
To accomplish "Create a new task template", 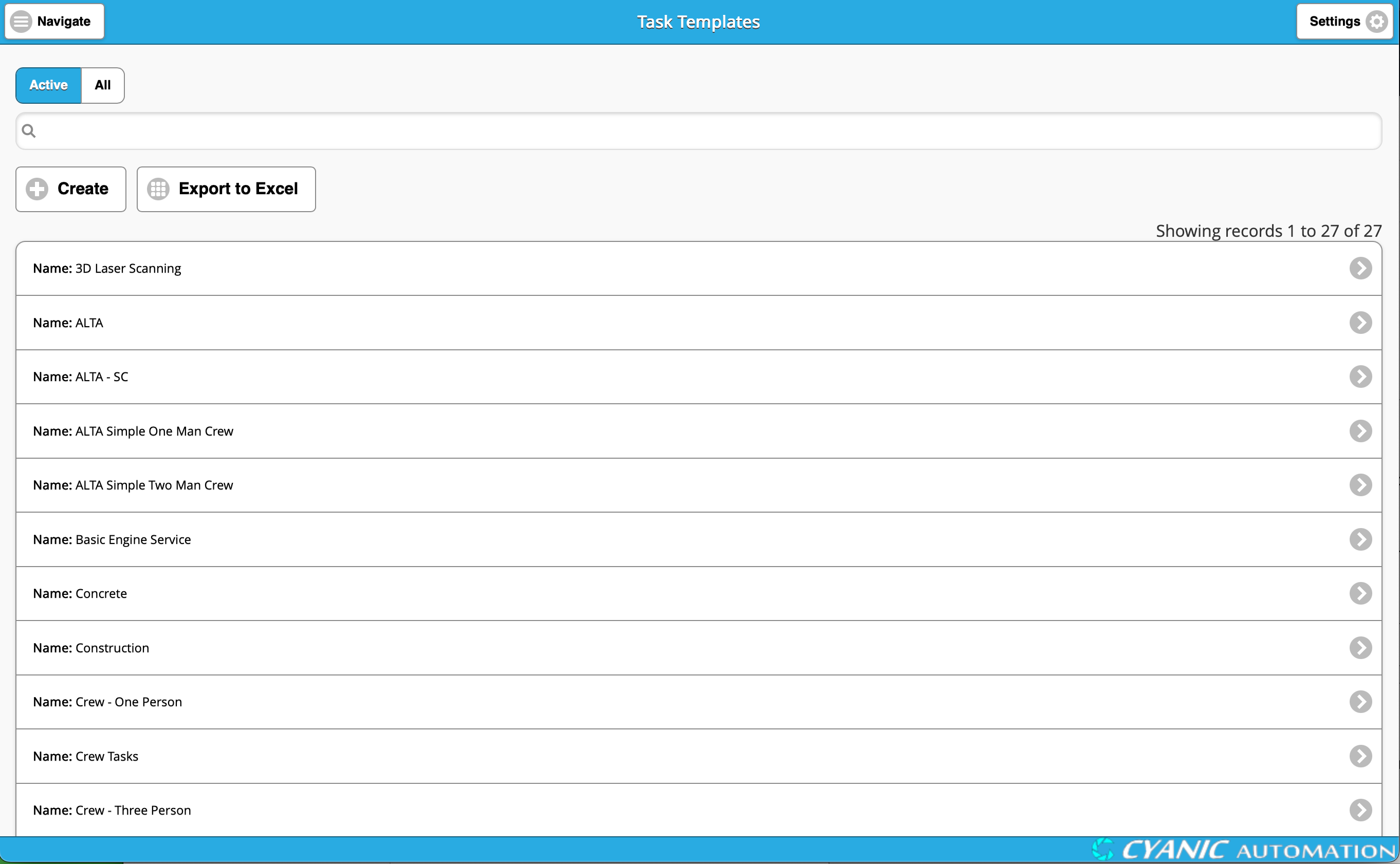I will pyautogui.click(x=71, y=189).
